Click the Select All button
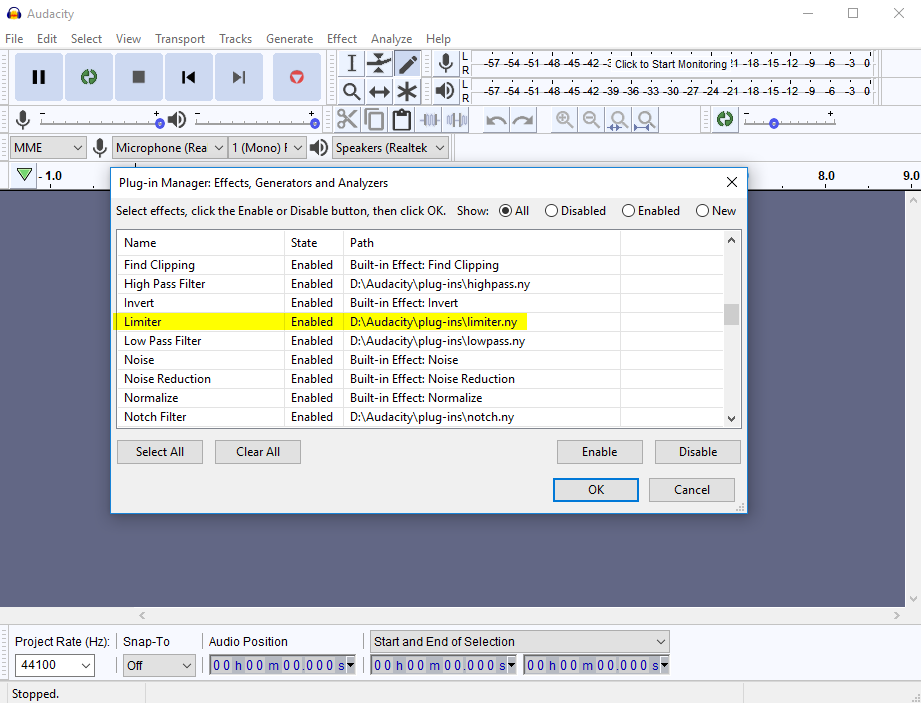 pos(160,452)
